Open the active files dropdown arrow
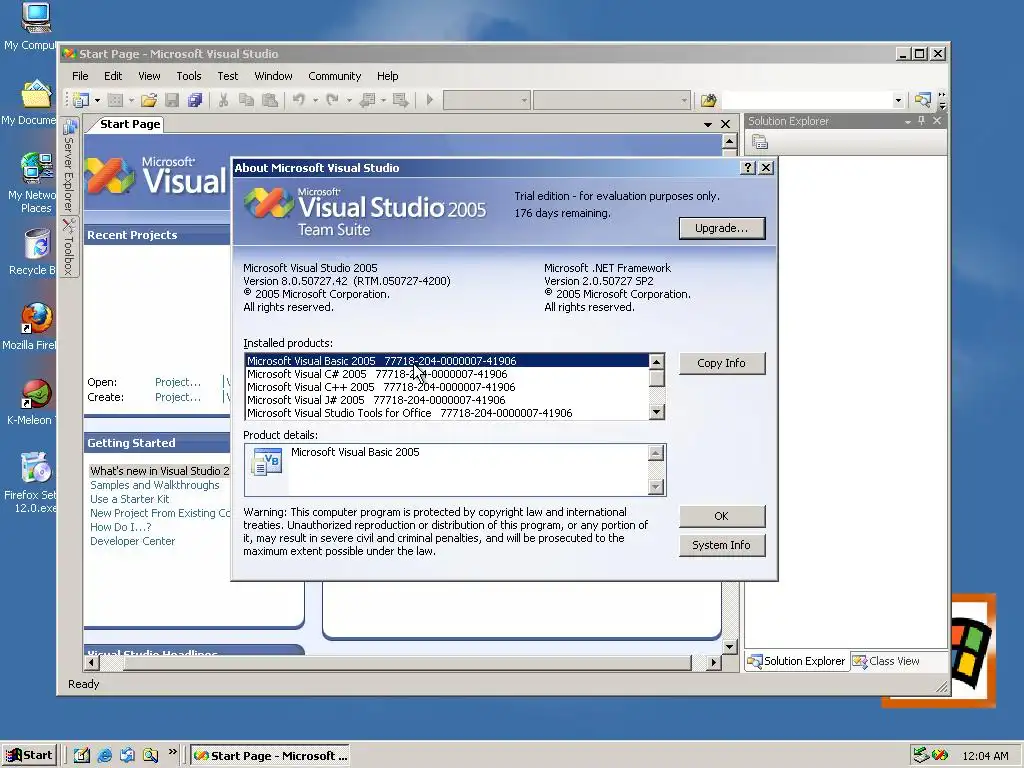 707,124
